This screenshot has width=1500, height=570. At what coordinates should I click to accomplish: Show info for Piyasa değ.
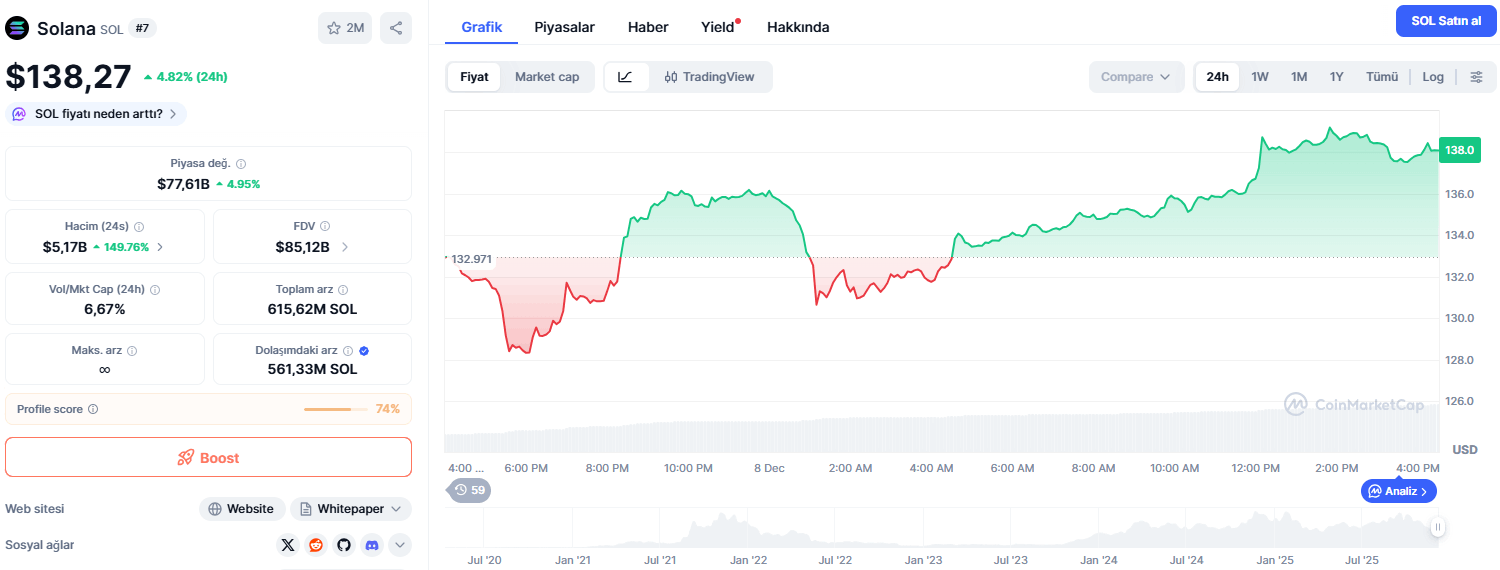(241, 164)
